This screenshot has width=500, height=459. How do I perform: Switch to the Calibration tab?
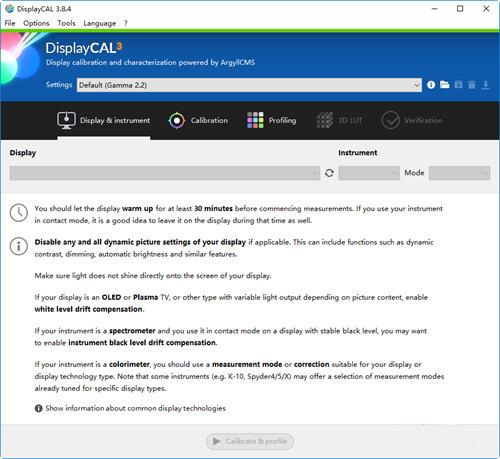[x=198, y=120]
